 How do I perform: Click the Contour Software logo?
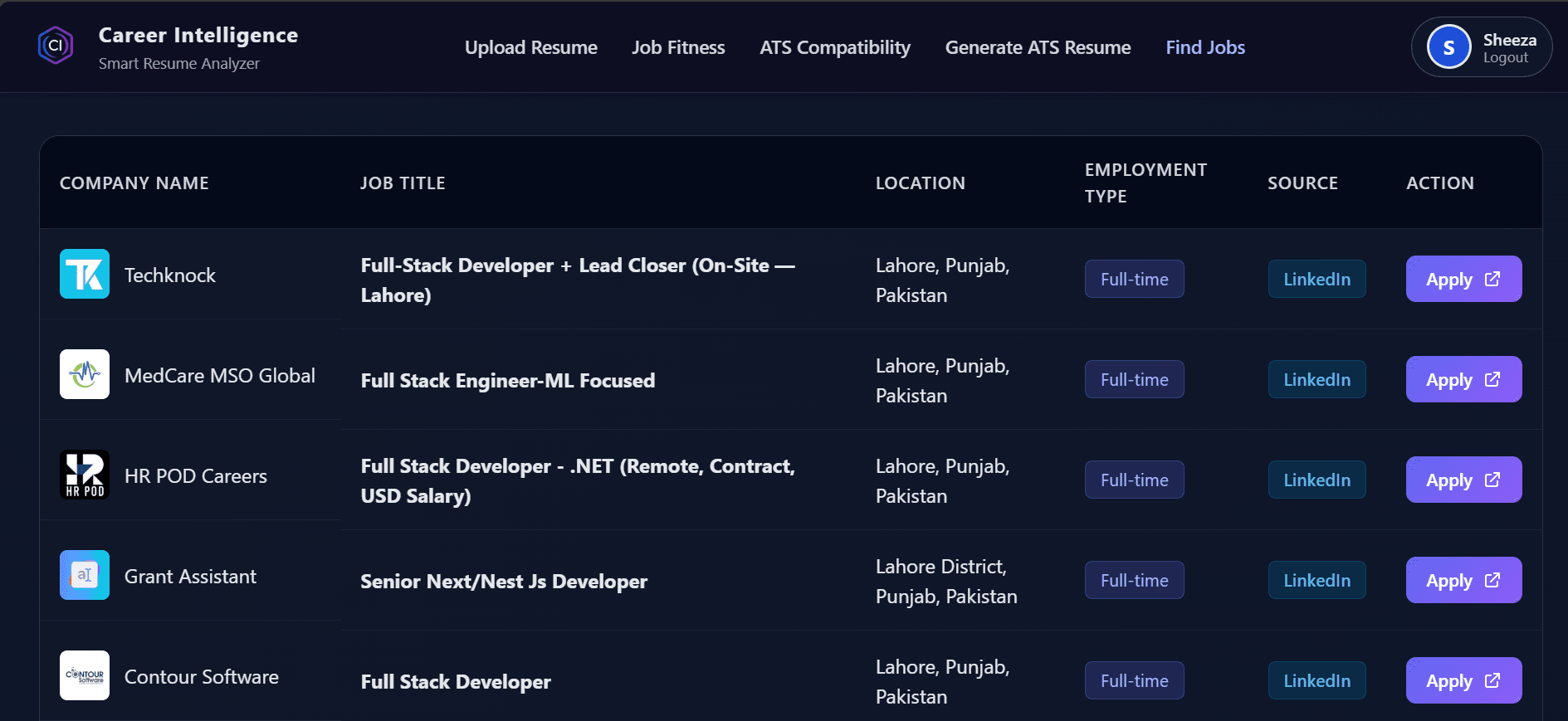(85, 675)
